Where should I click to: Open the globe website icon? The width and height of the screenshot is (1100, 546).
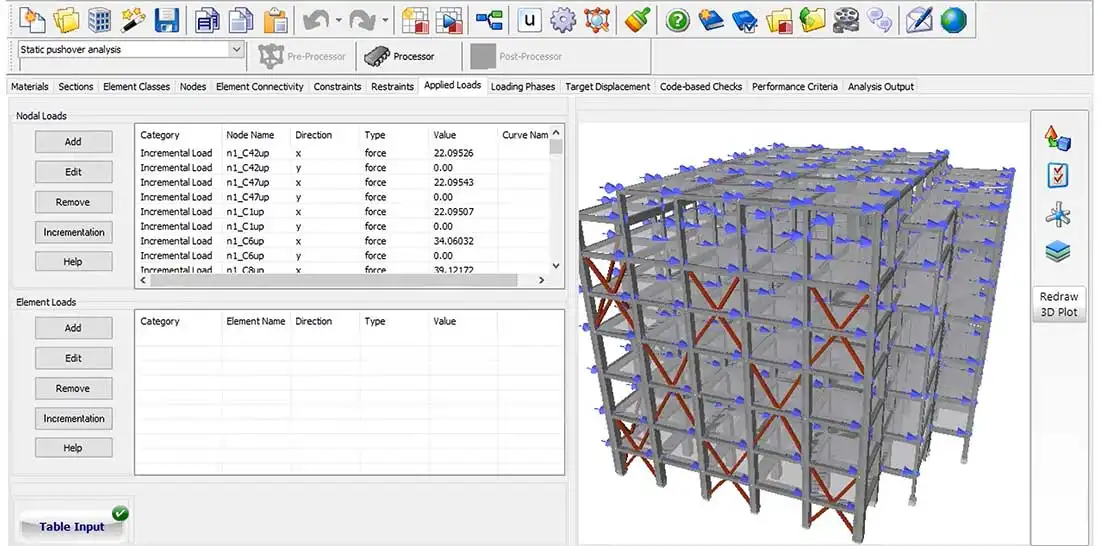[953, 20]
